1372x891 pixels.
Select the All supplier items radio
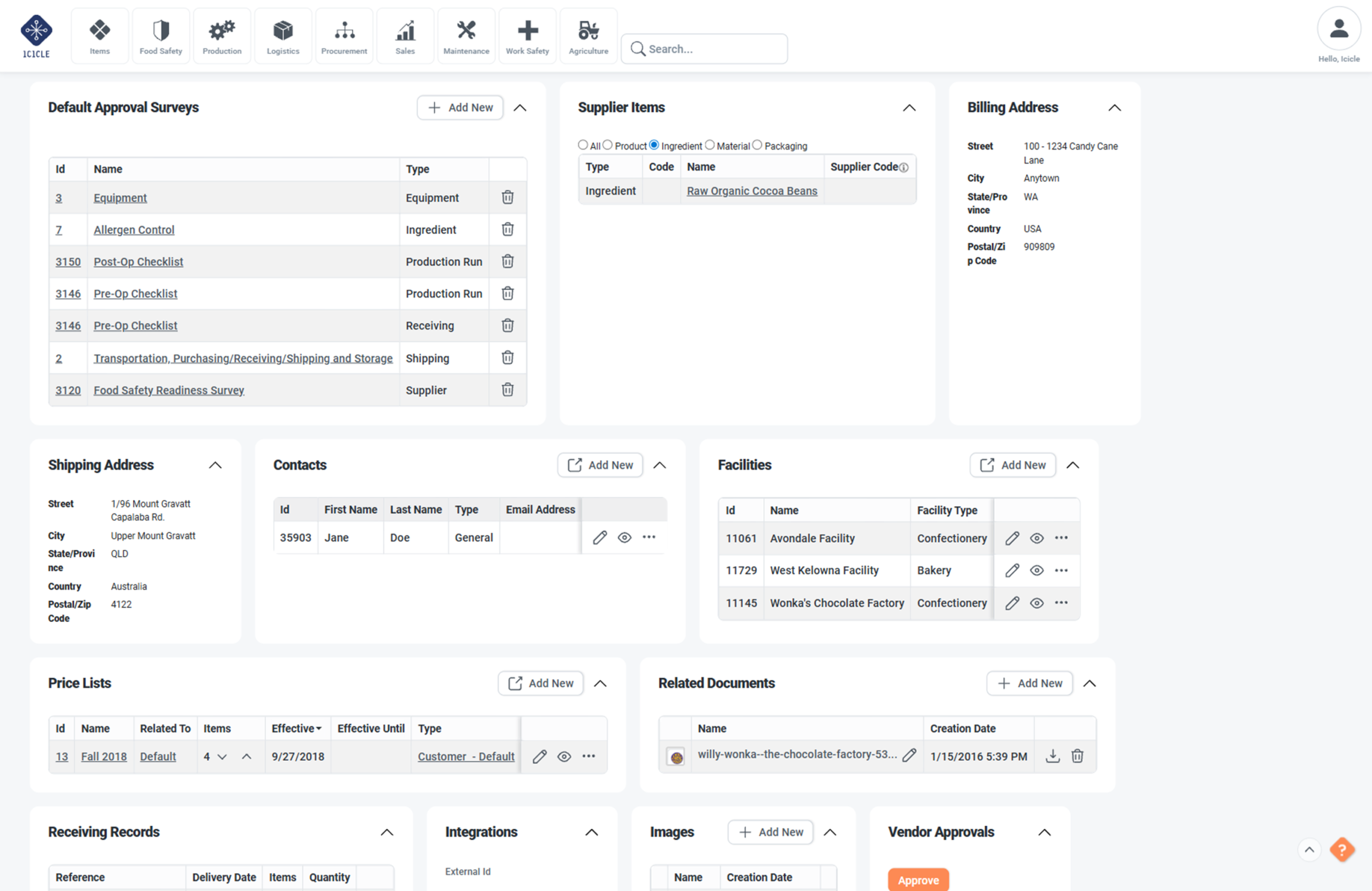pos(583,145)
